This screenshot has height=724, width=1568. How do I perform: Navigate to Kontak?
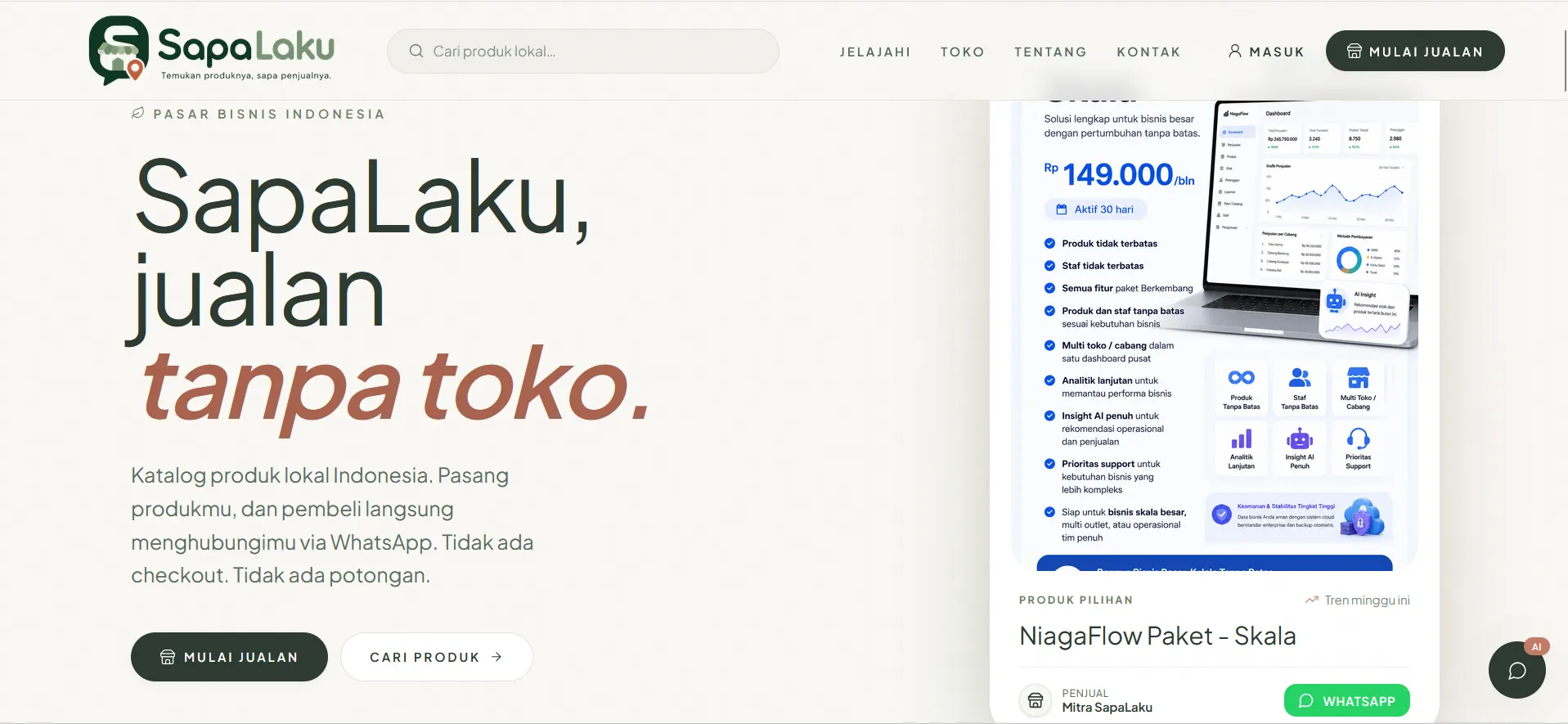point(1149,52)
